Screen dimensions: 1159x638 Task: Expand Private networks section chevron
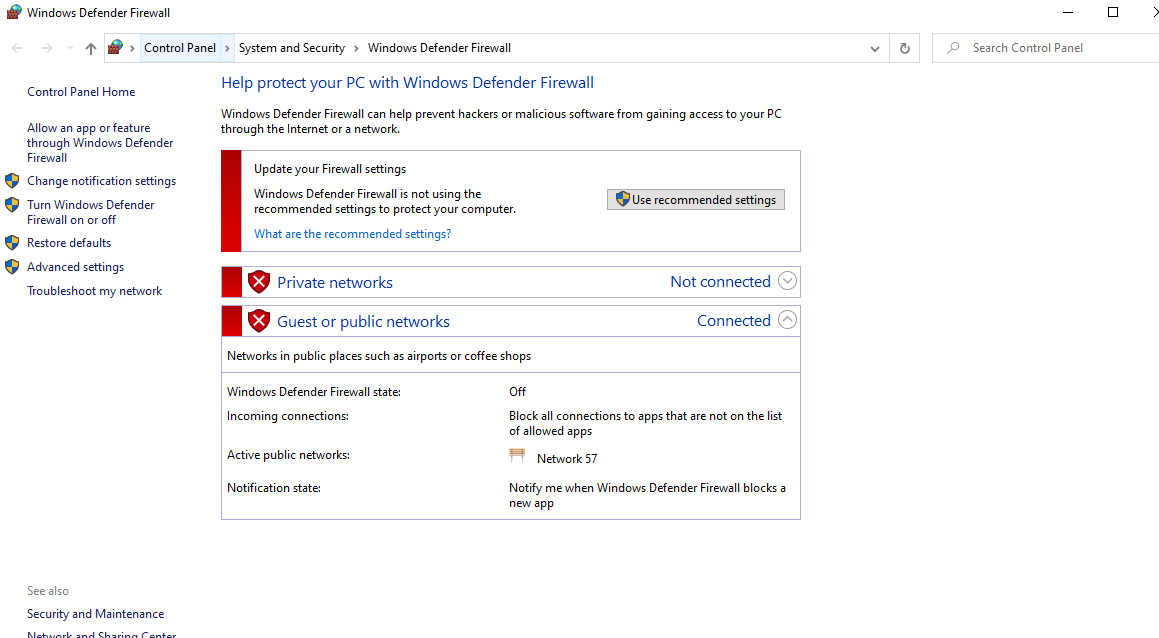787,281
